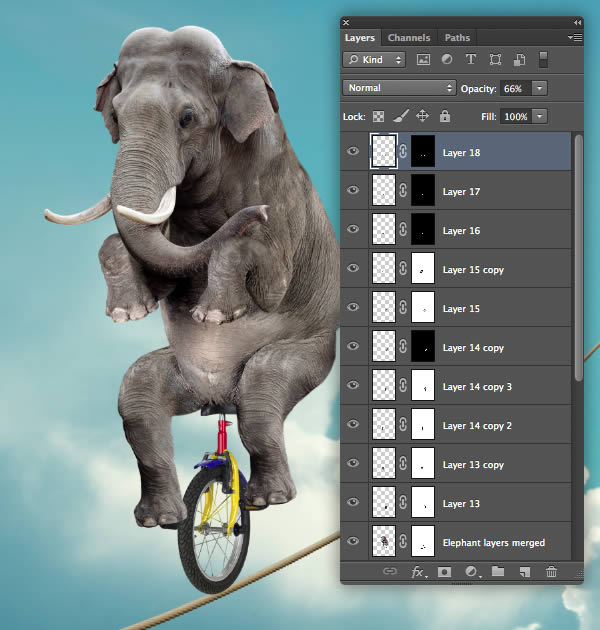Toggle visibility of Layer 15
The image size is (600, 630).
point(353,307)
